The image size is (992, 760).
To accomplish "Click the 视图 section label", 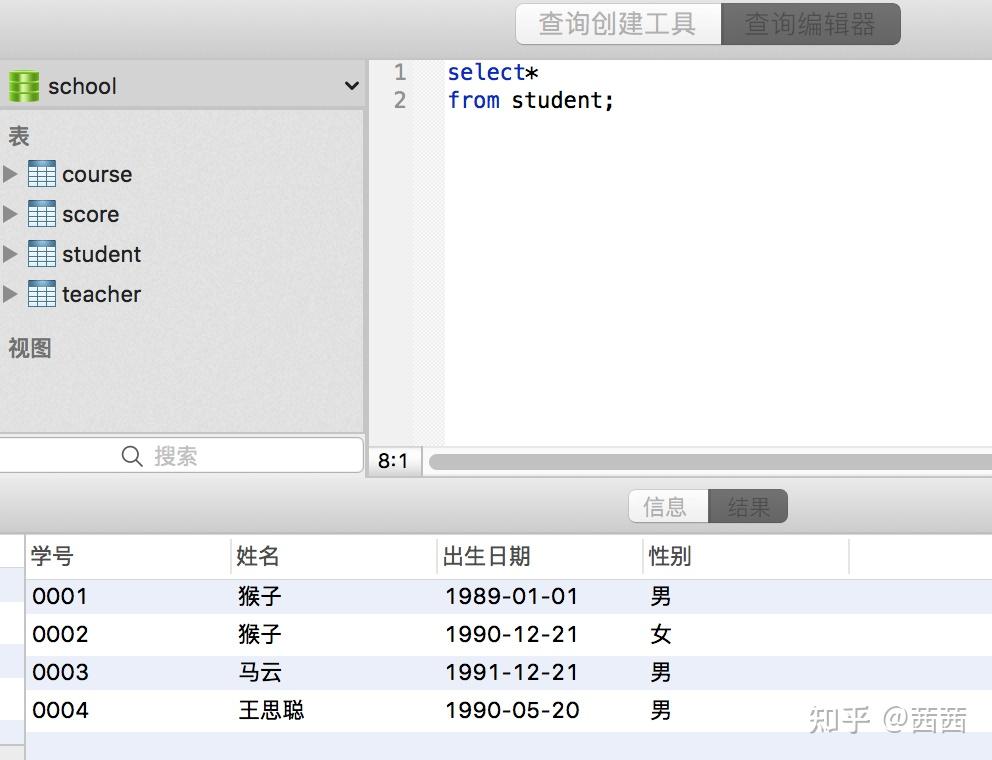I will (28, 348).
